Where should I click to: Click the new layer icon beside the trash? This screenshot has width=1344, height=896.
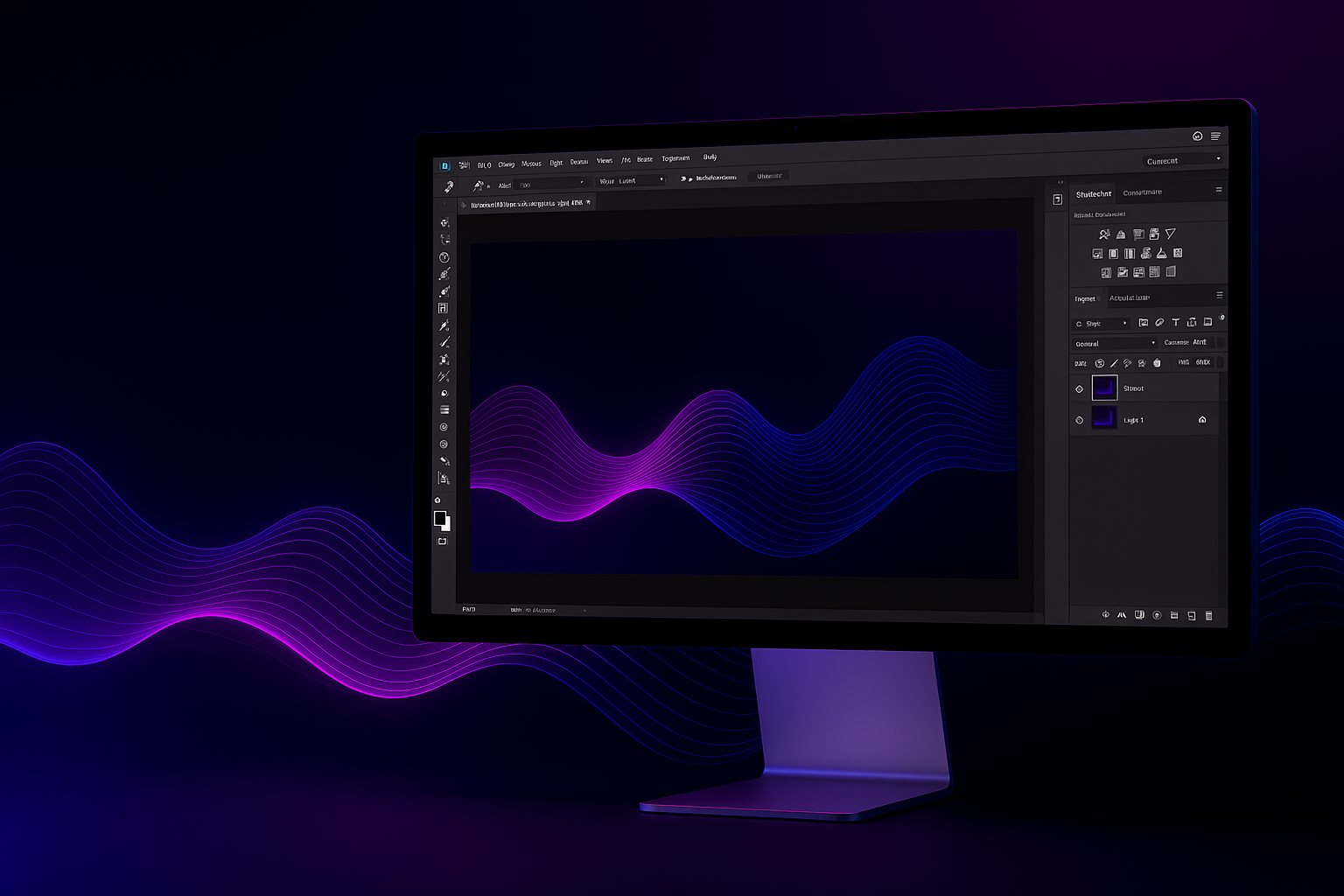[1191, 616]
